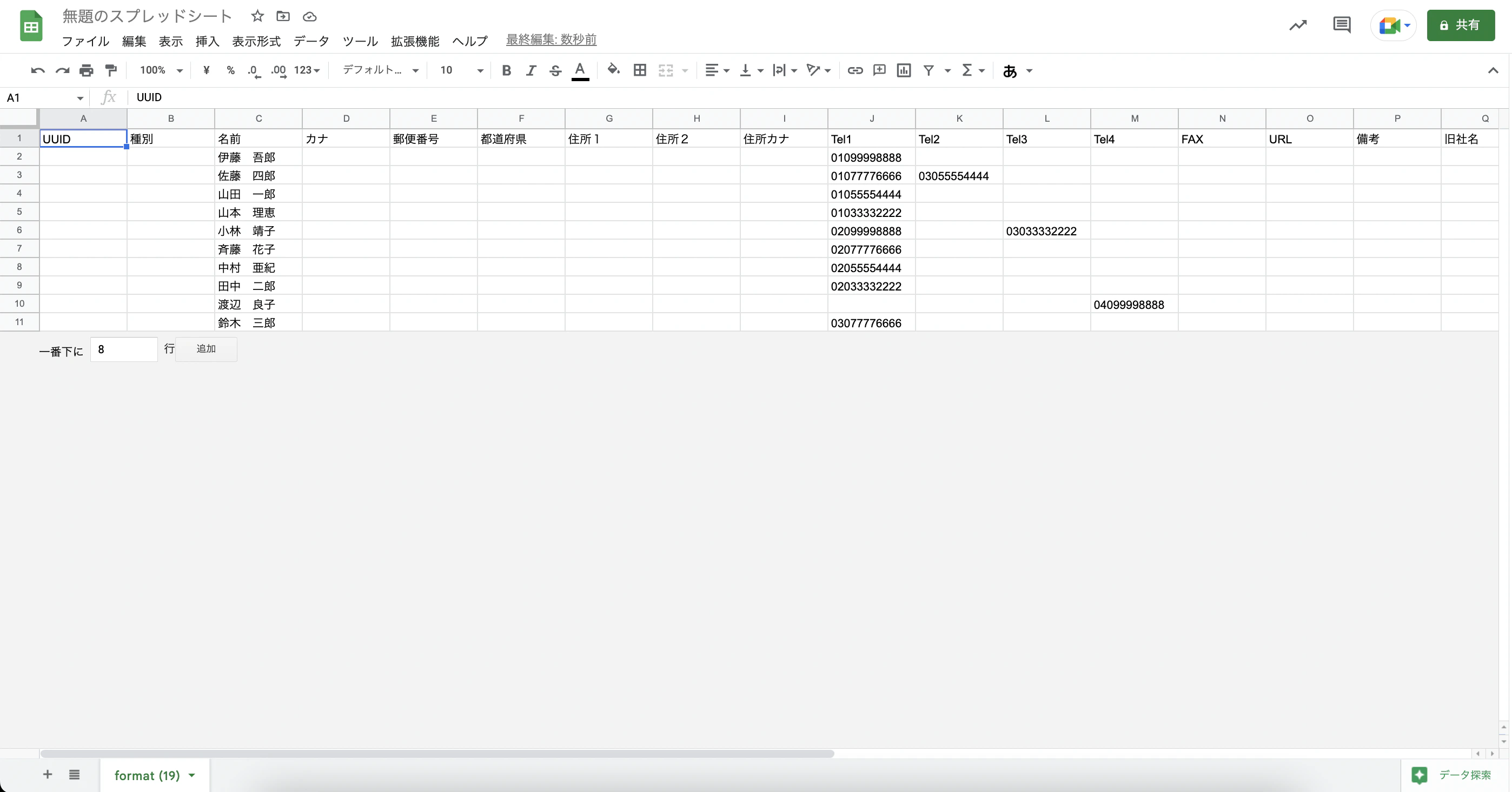
Task: Focus the row count input field
Action: point(124,349)
